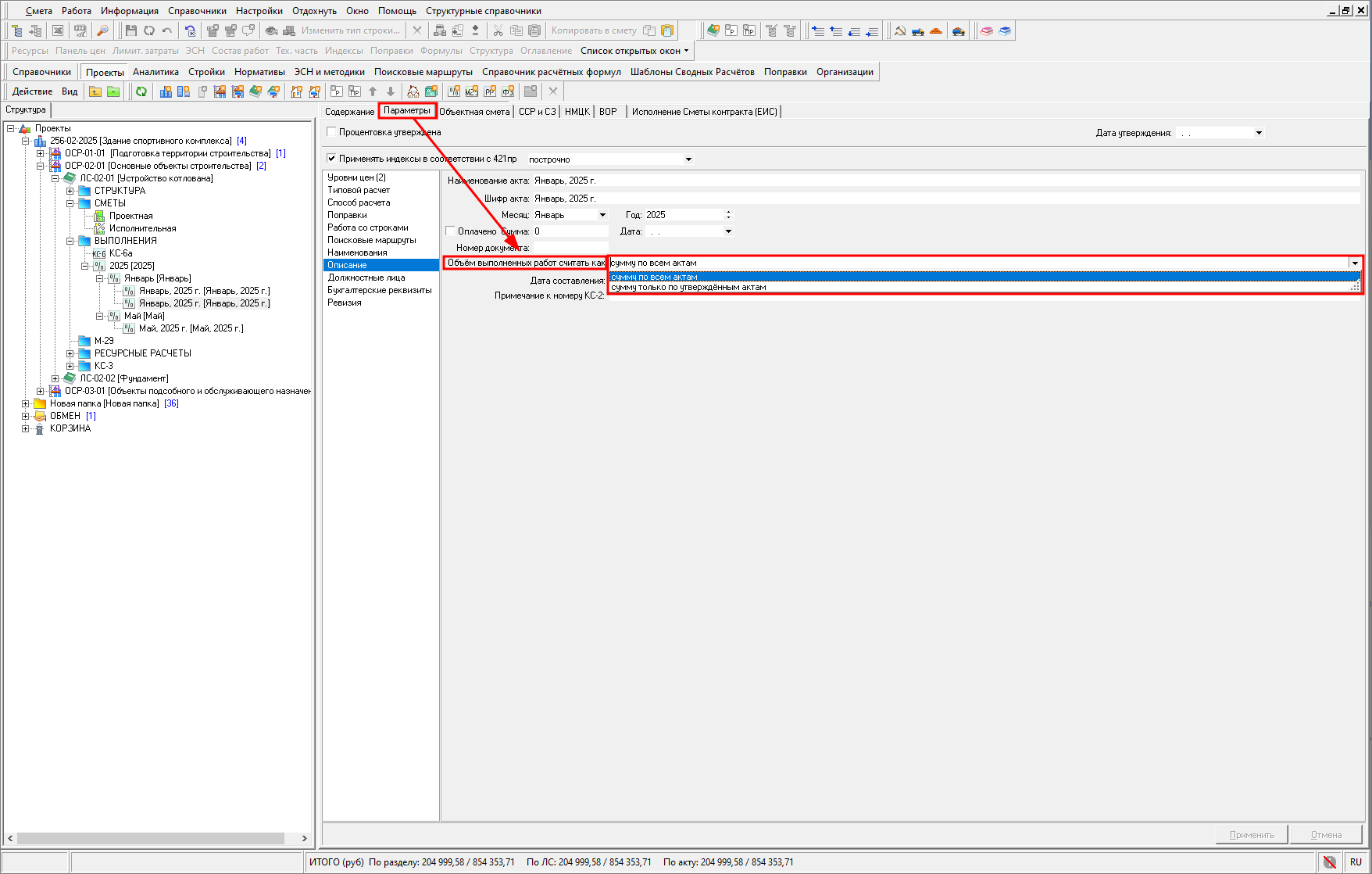
Task: Click the hammer and sickle labor icon
Action: (x=900, y=30)
